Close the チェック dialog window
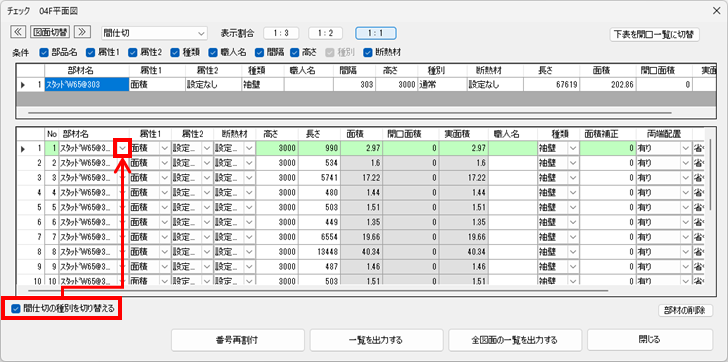This screenshot has height=362, width=728. (716, 12)
